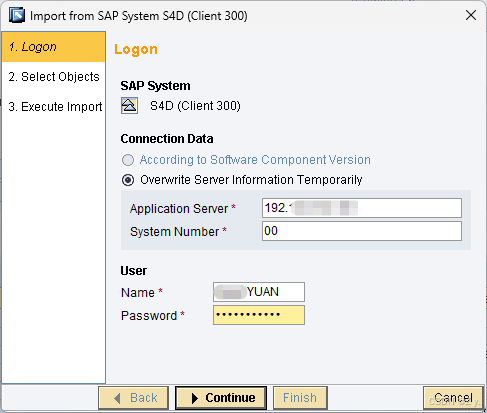The height and width of the screenshot is (413, 487).
Task: Click the User section heading
Action: (x=133, y=271)
